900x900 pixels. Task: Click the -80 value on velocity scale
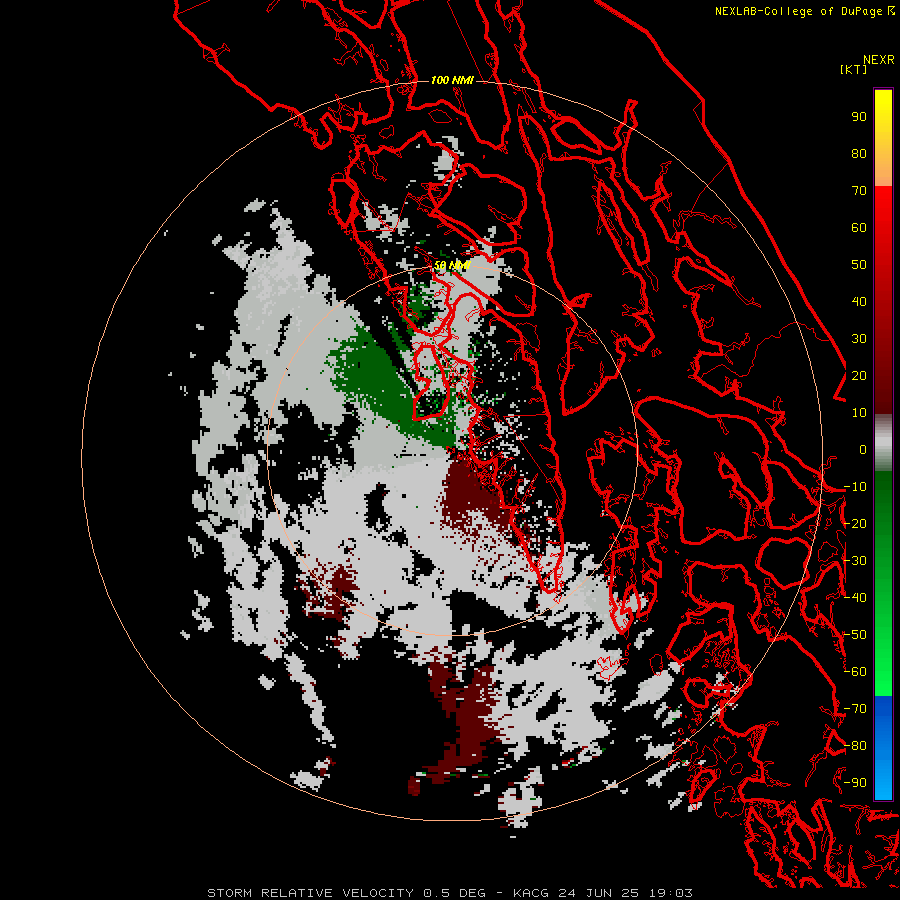point(855,746)
